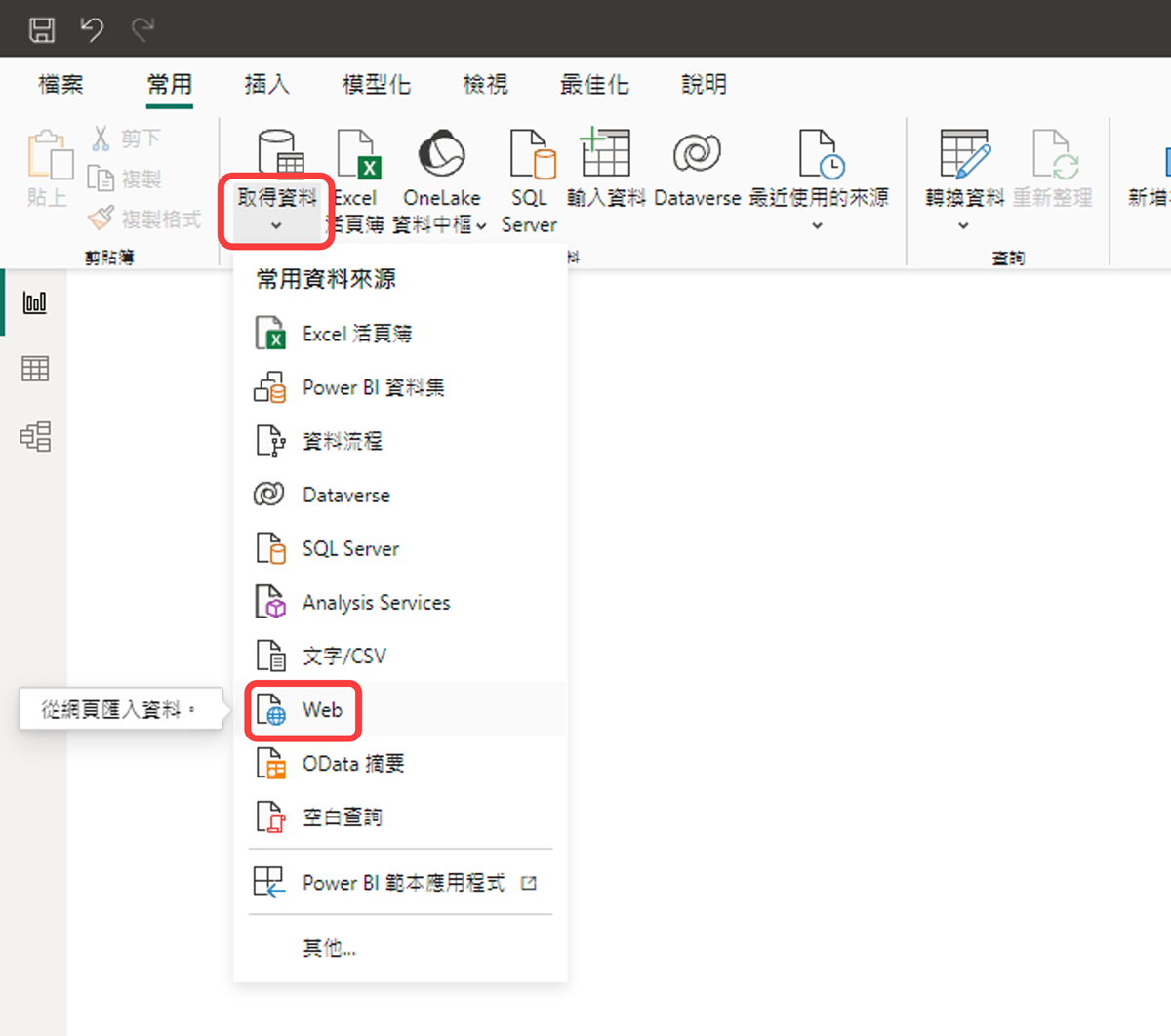Click the Save icon in title bar
Image resolution: width=1171 pixels, height=1036 pixels.
pyautogui.click(x=42, y=29)
